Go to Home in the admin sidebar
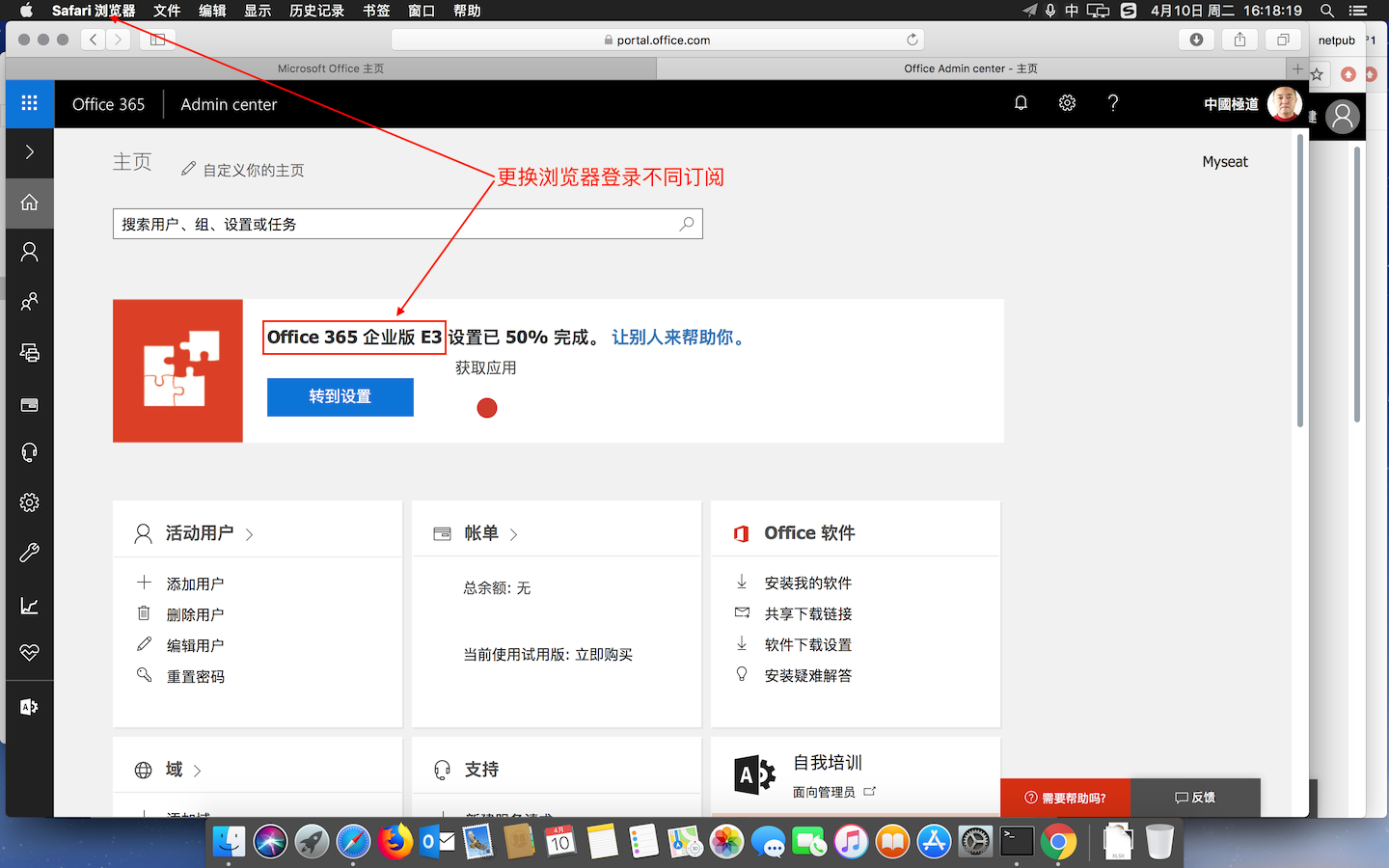 point(29,203)
